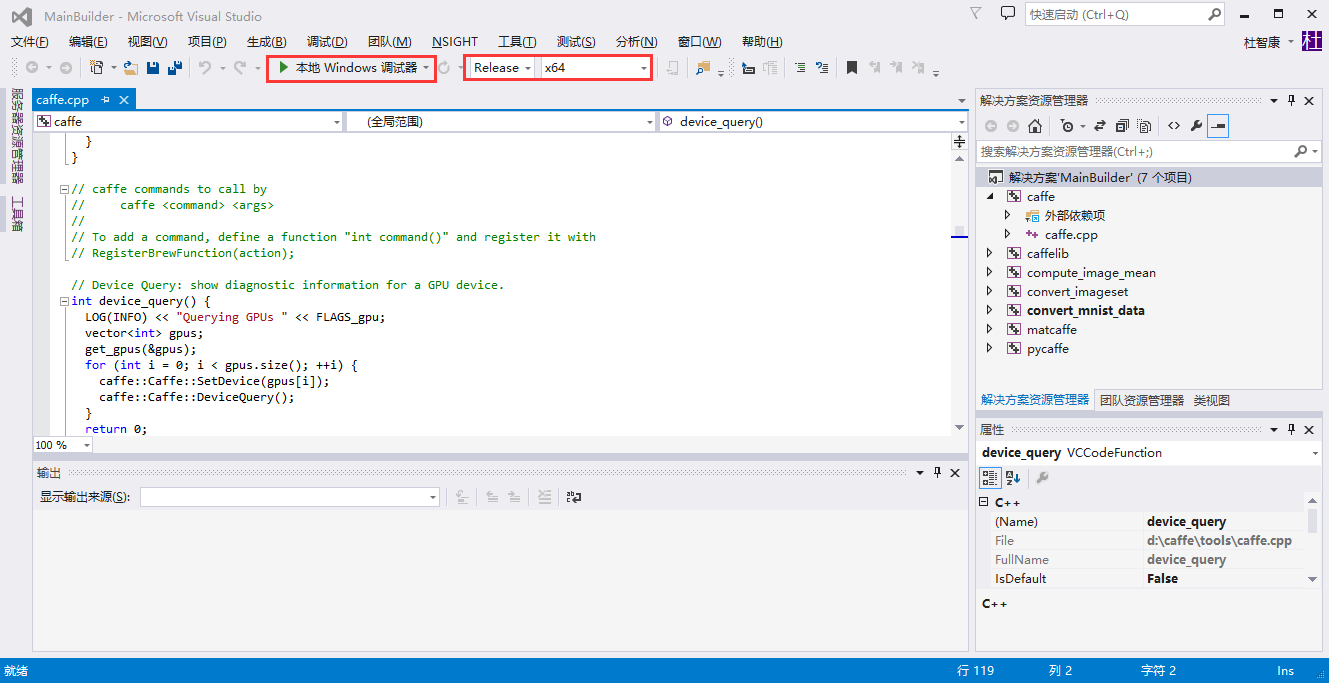Expand the compute_image_mean project node

(x=990, y=273)
